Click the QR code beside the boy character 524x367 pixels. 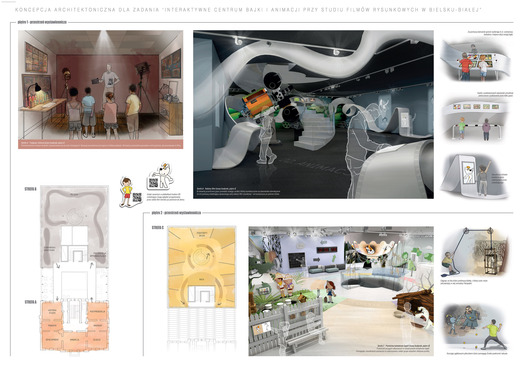click(x=137, y=197)
